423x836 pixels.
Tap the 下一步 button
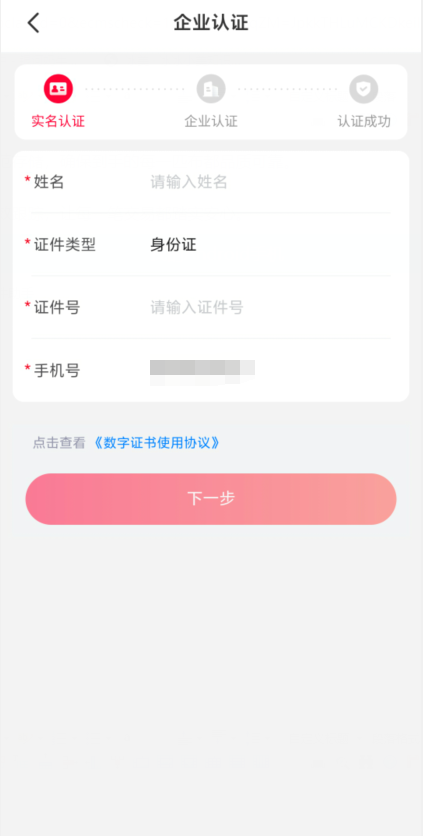[x=211, y=499]
